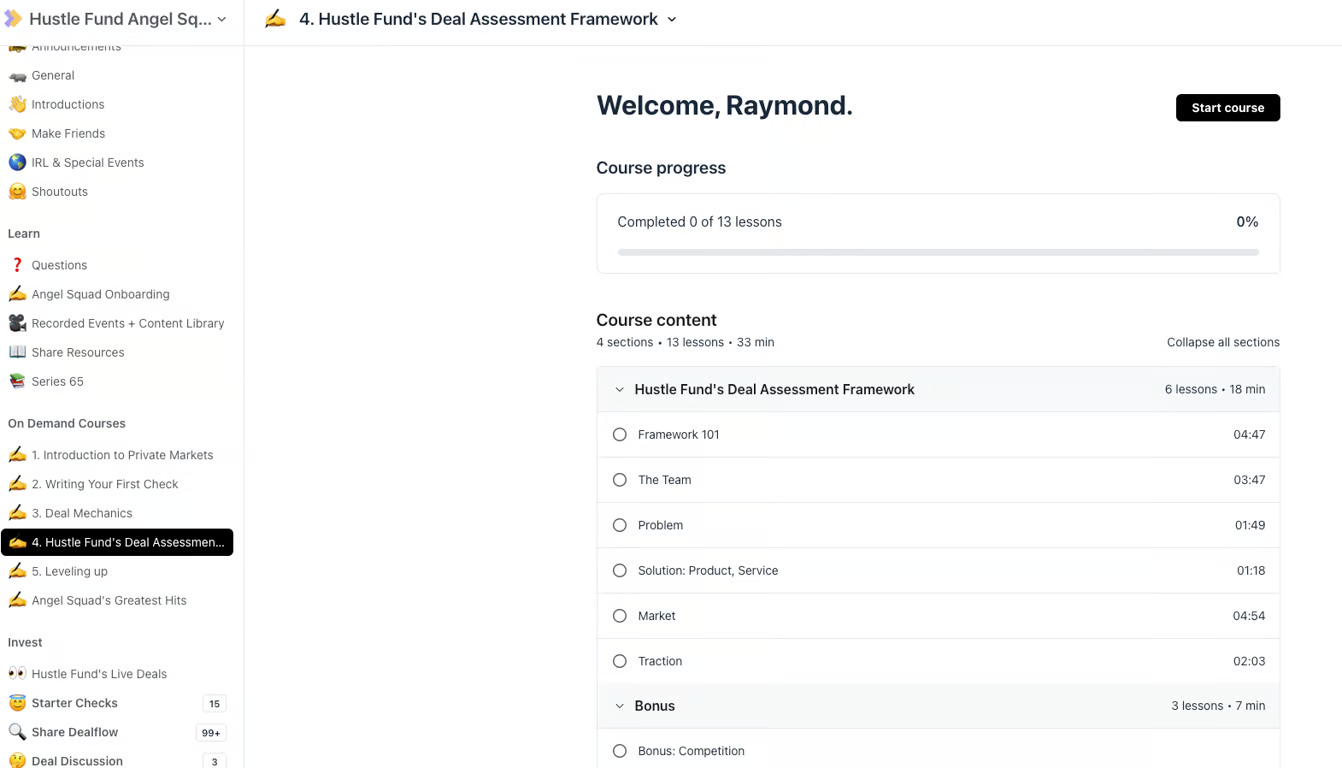1342x768 pixels.
Task: Click the books Series 65 icon
Action: tap(17, 381)
